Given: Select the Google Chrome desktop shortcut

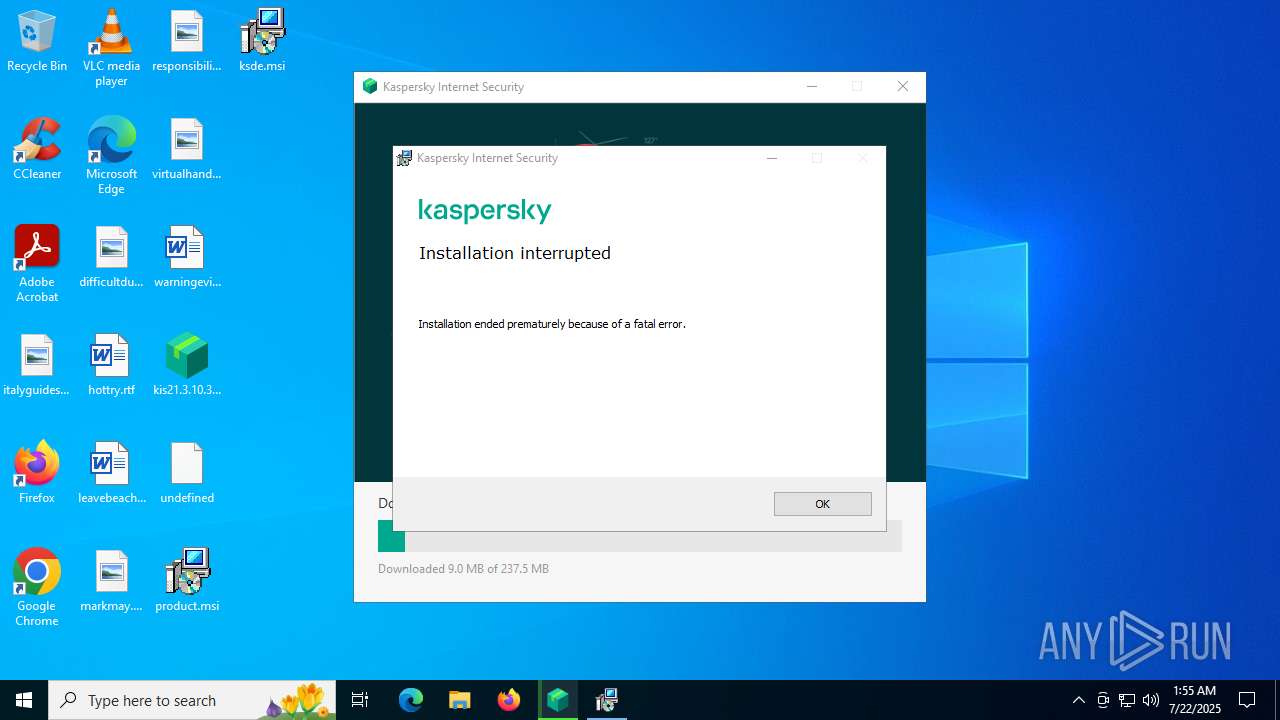Looking at the screenshot, I should pyautogui.click(x=37, y=588).
